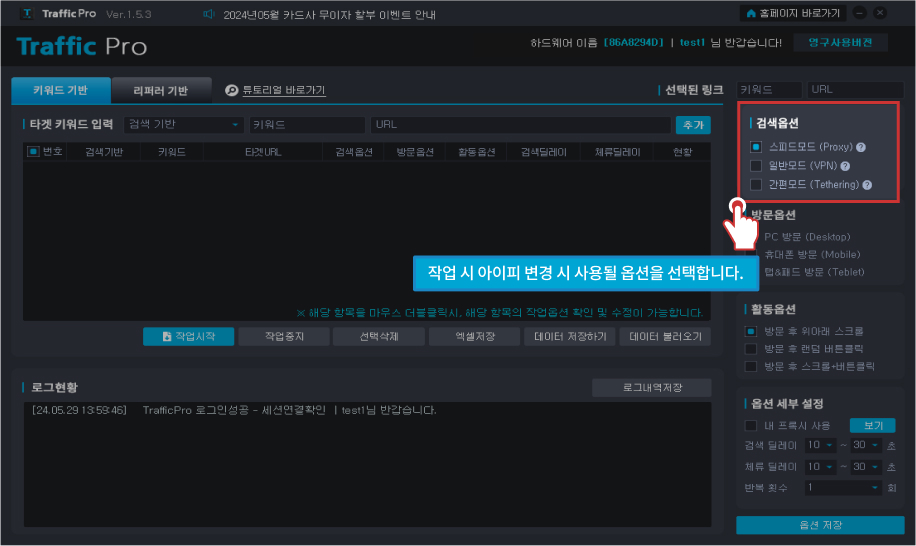The height and width of the screenshot is (546, 916).
Task: Click the 검색옵션 column header
Action: [x=354, y=152]
